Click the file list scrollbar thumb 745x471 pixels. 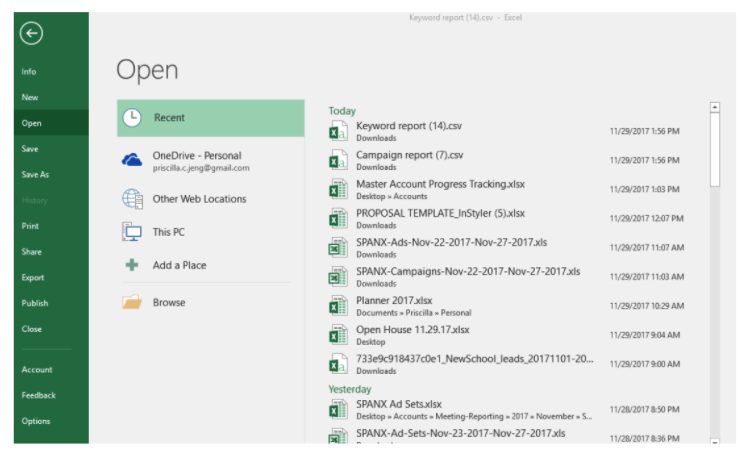pyautogui.click(x=715, y=150)
